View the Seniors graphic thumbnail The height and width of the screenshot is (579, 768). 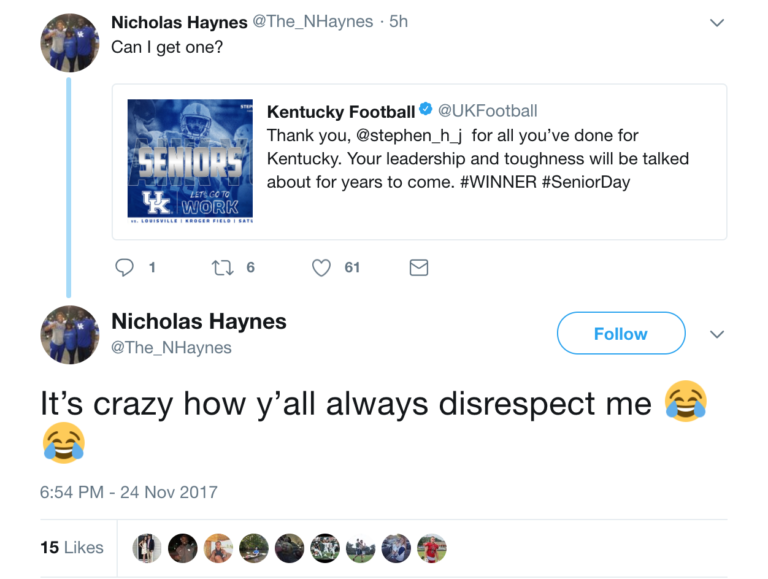(x=190, y=161)
